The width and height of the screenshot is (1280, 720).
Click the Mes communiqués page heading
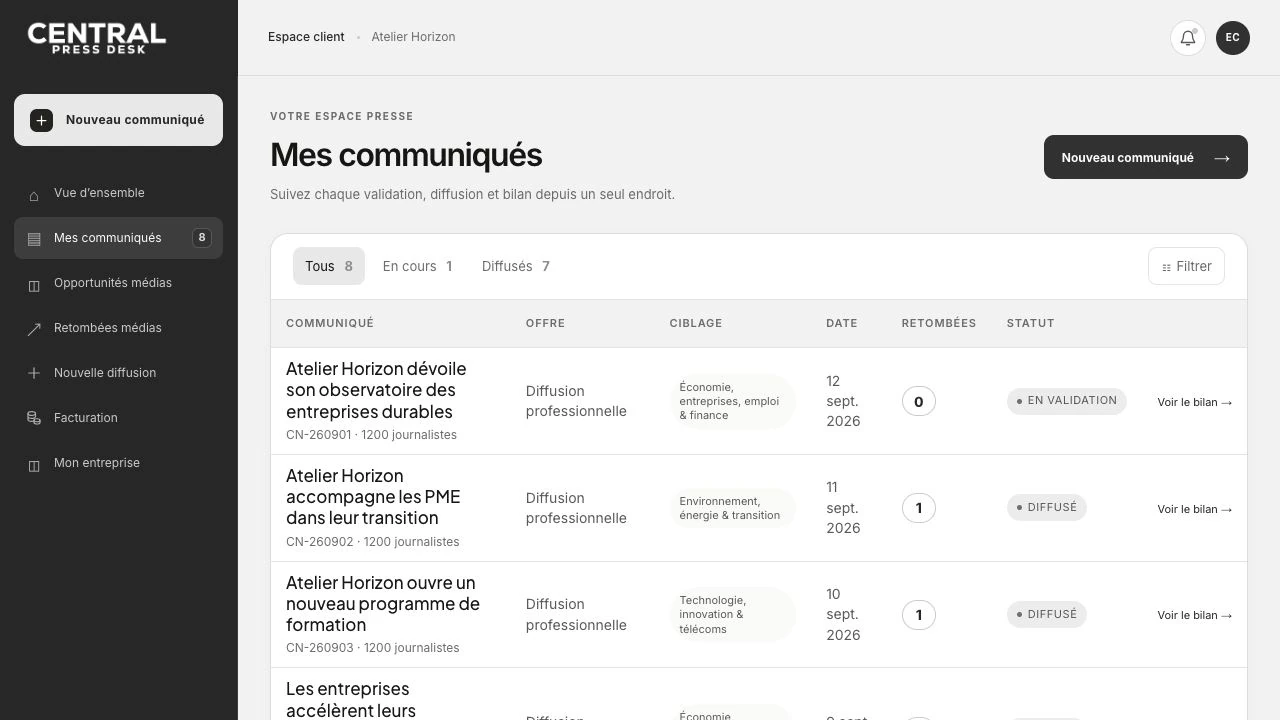(406, 155)
